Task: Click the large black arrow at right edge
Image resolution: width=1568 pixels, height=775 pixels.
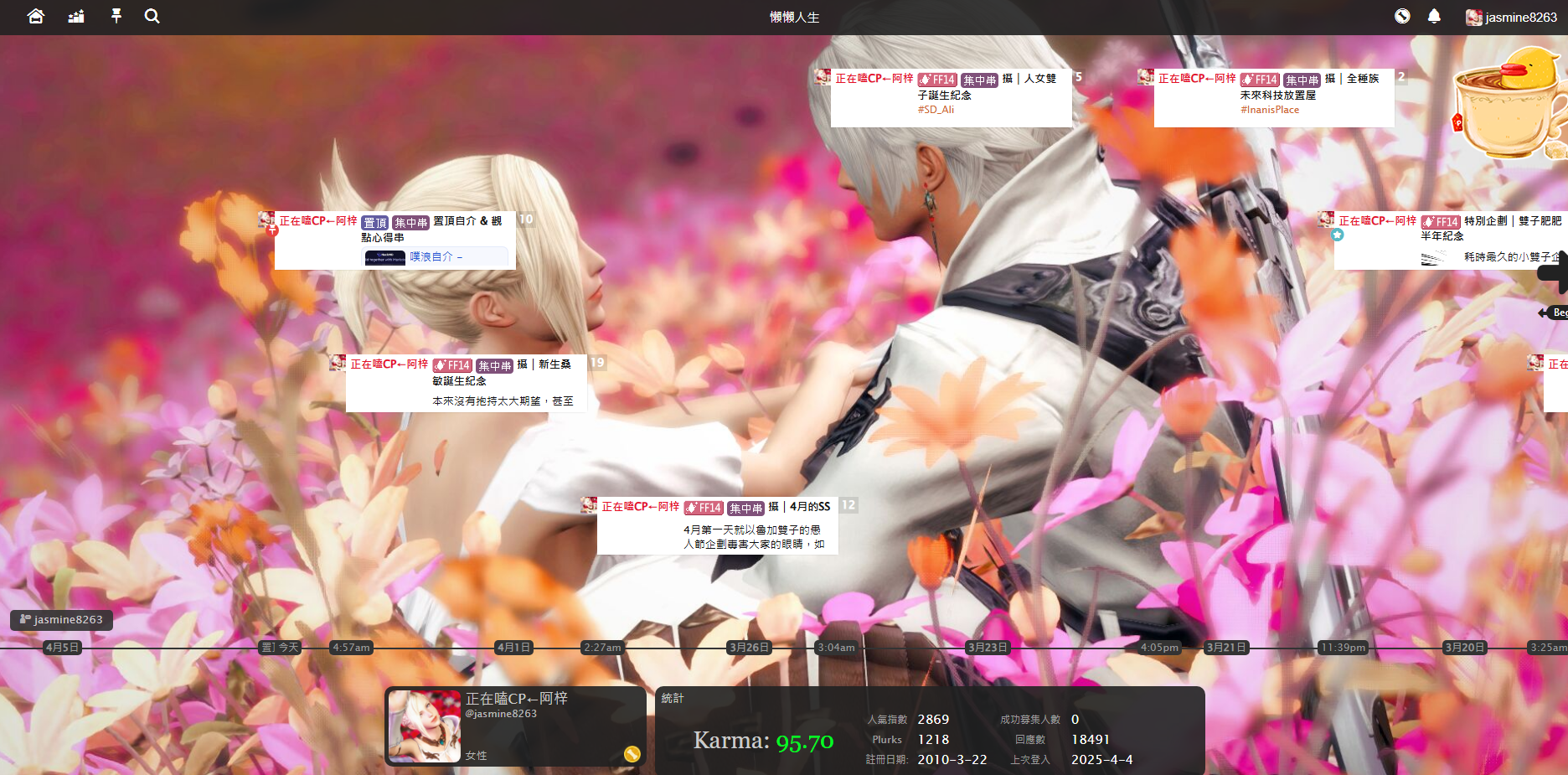Action: pyautogui.click(x=1555, y=272)
